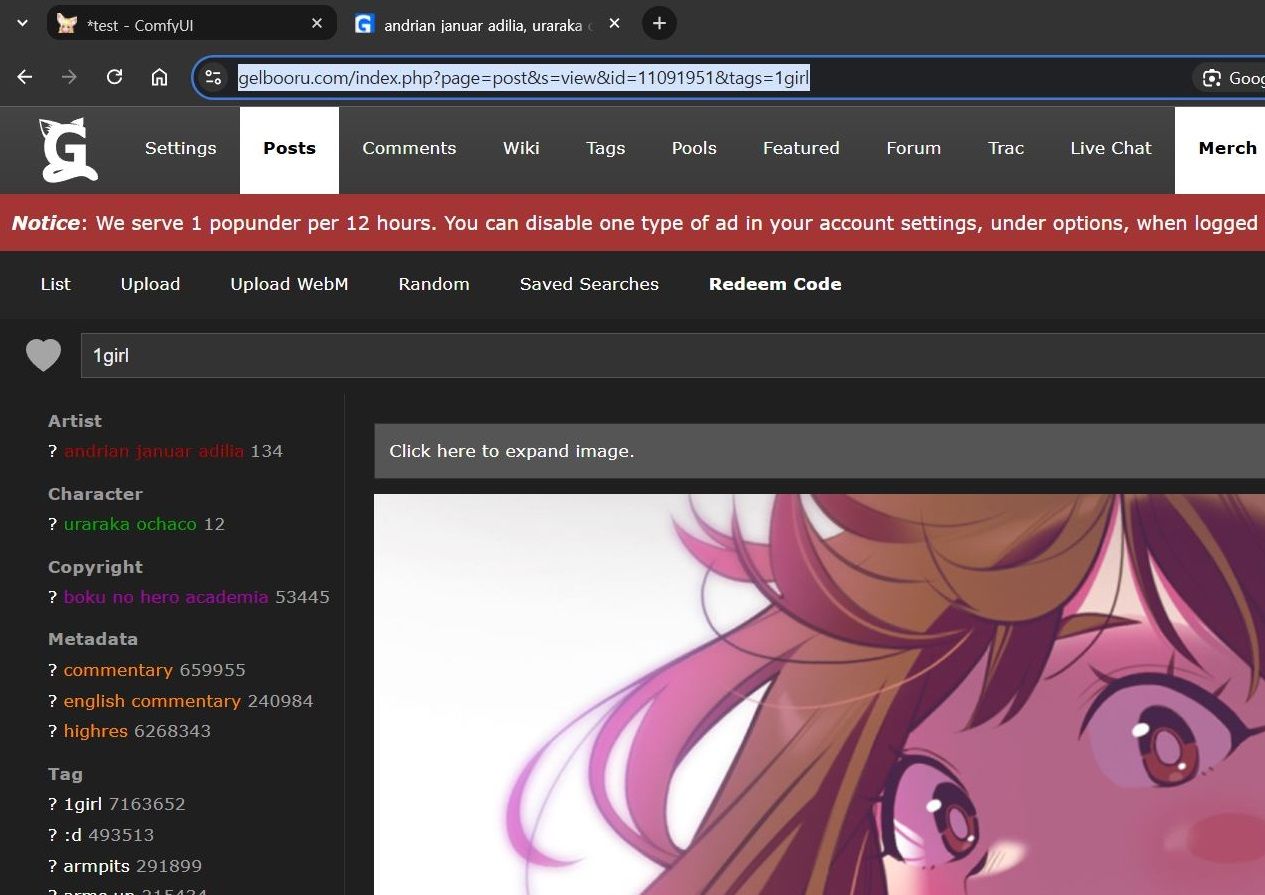
Task: Open the browser tab search dropdown arrow
Action: 22,23
